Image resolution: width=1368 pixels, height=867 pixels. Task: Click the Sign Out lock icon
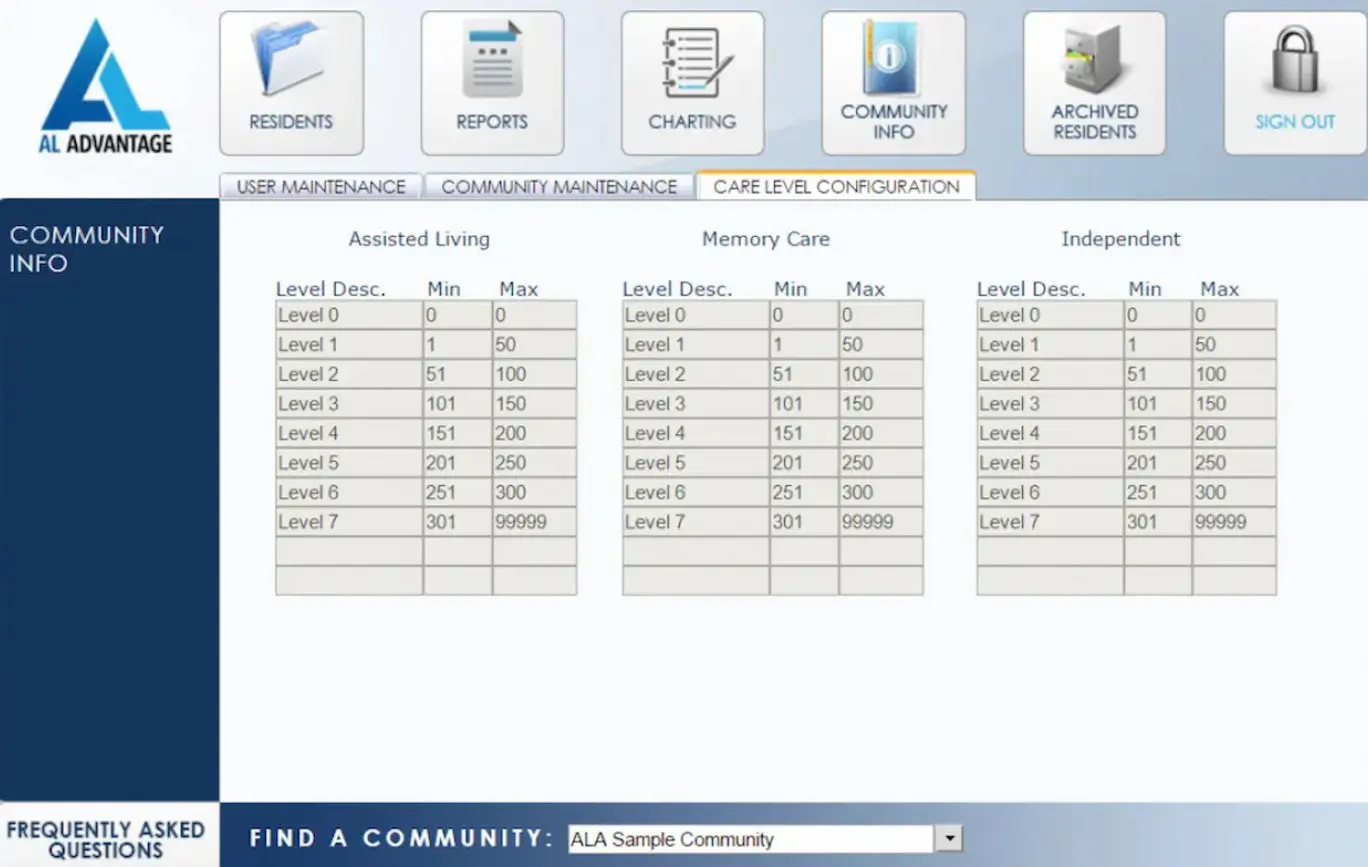point(1294,60)
